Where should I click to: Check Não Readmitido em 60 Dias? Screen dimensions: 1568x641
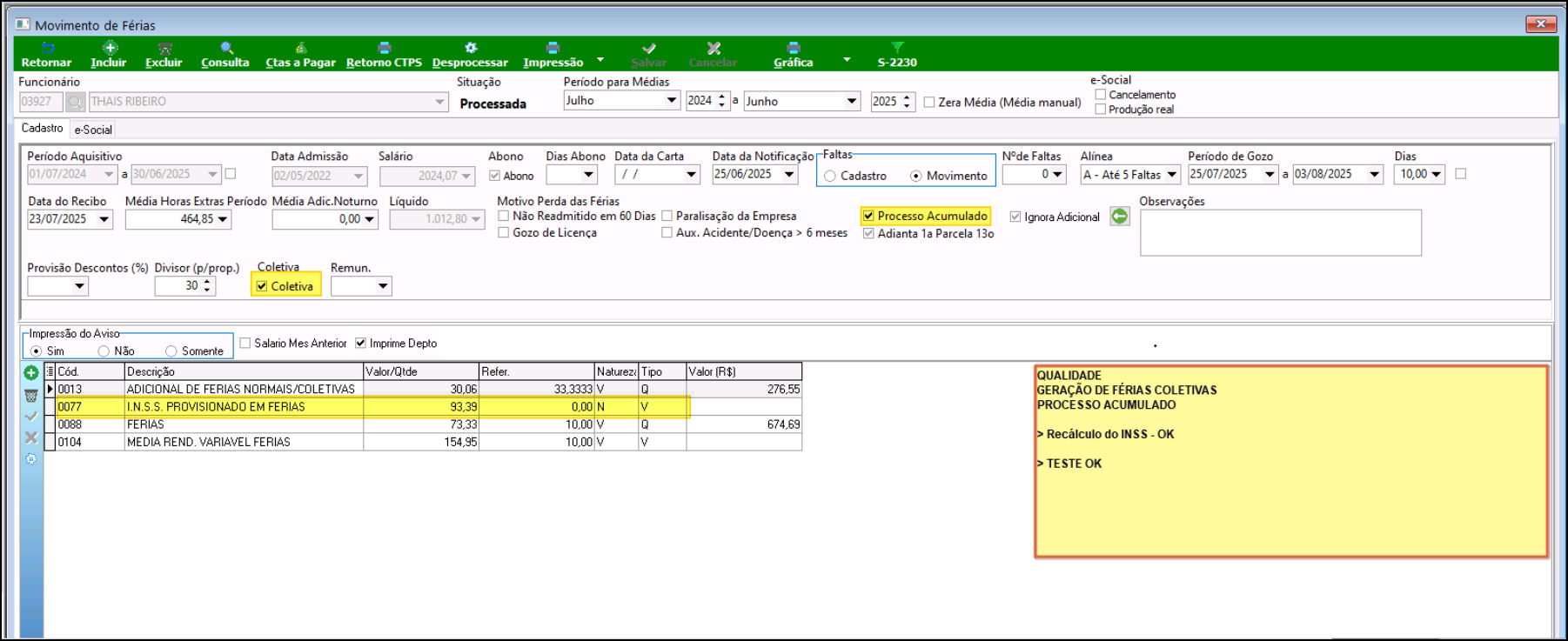pyautogui.click(x=503, y=216)
